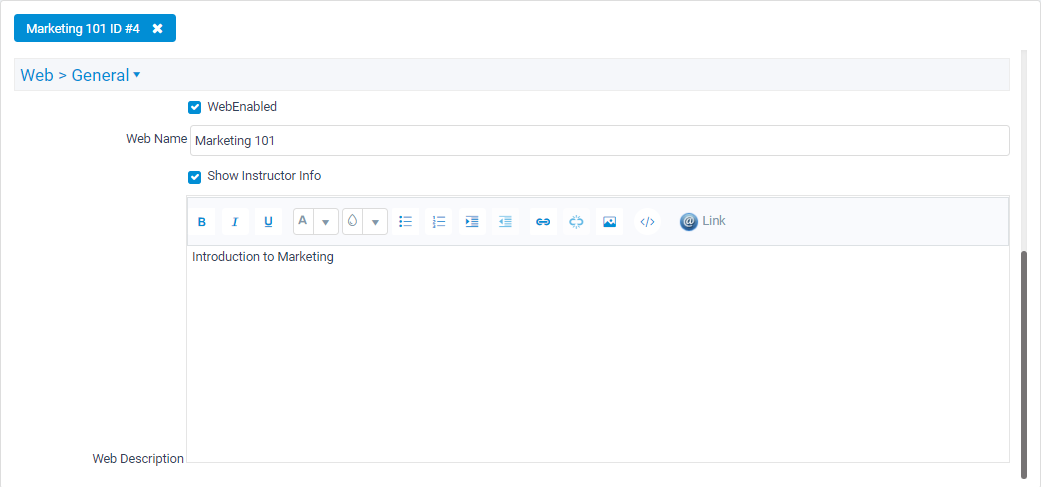Click the background color droplet button

[353, 222]
